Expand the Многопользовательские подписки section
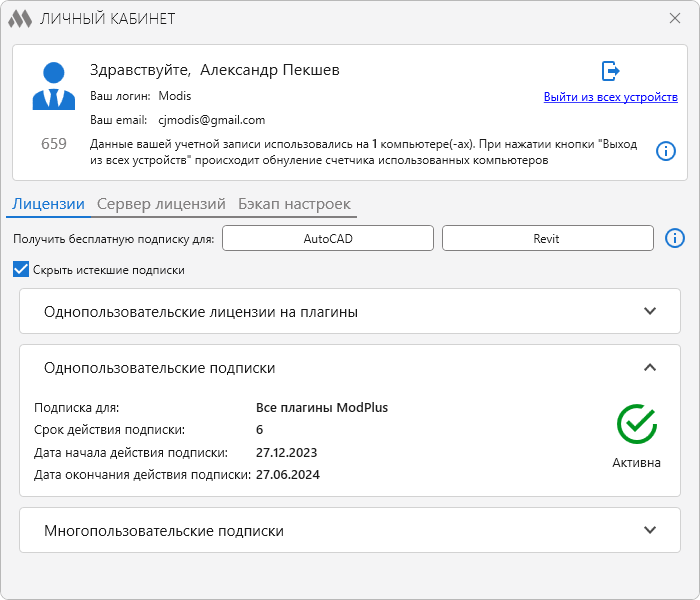Viewport: 700px width, 600px height. (x=650, y=530)
